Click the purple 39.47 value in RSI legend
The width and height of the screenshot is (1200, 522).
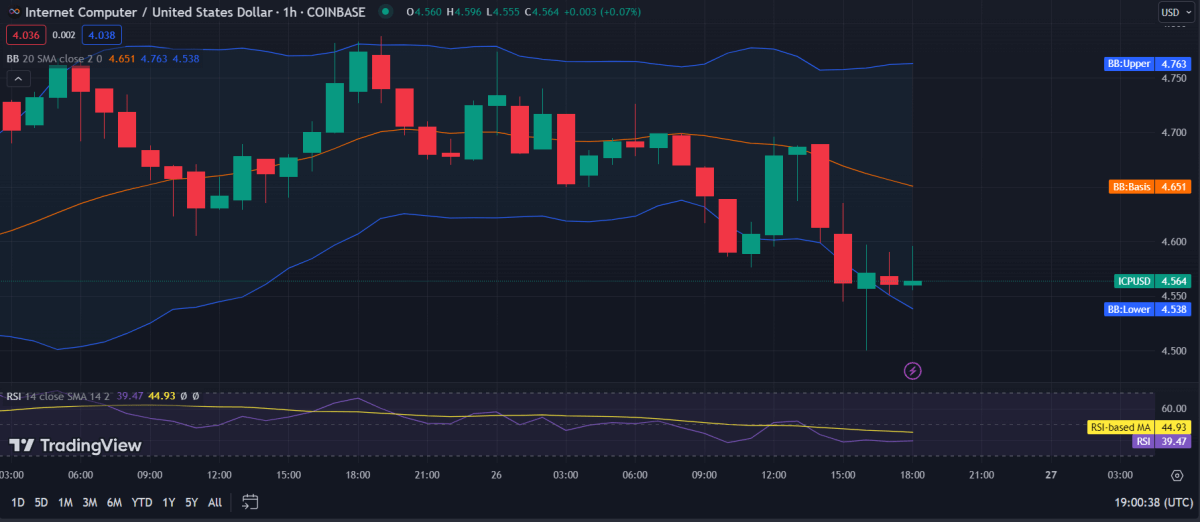[x=130, y=396]
